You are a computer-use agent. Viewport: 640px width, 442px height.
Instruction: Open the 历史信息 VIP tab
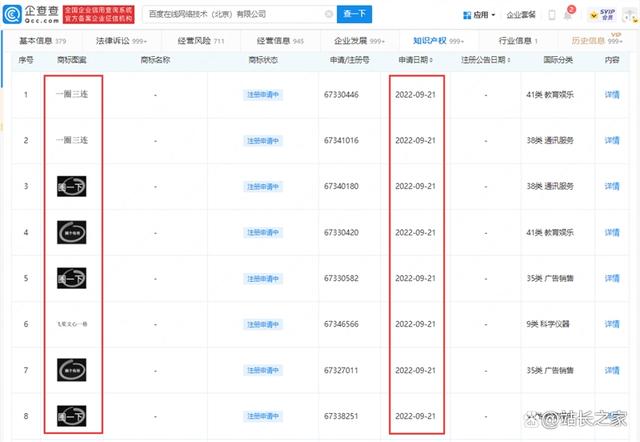tap(597, 40)
